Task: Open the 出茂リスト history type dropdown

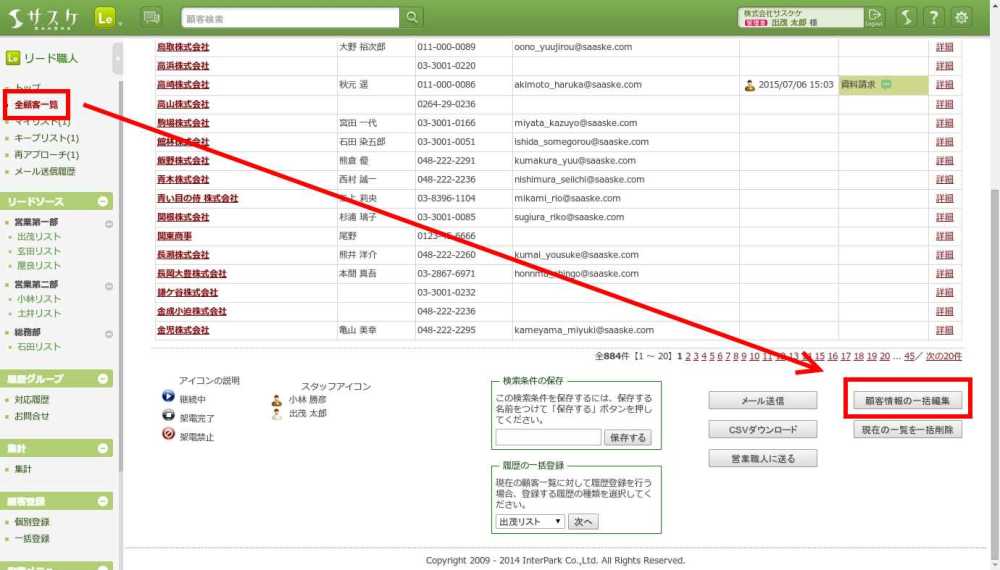Action: (x=529, y=521)
